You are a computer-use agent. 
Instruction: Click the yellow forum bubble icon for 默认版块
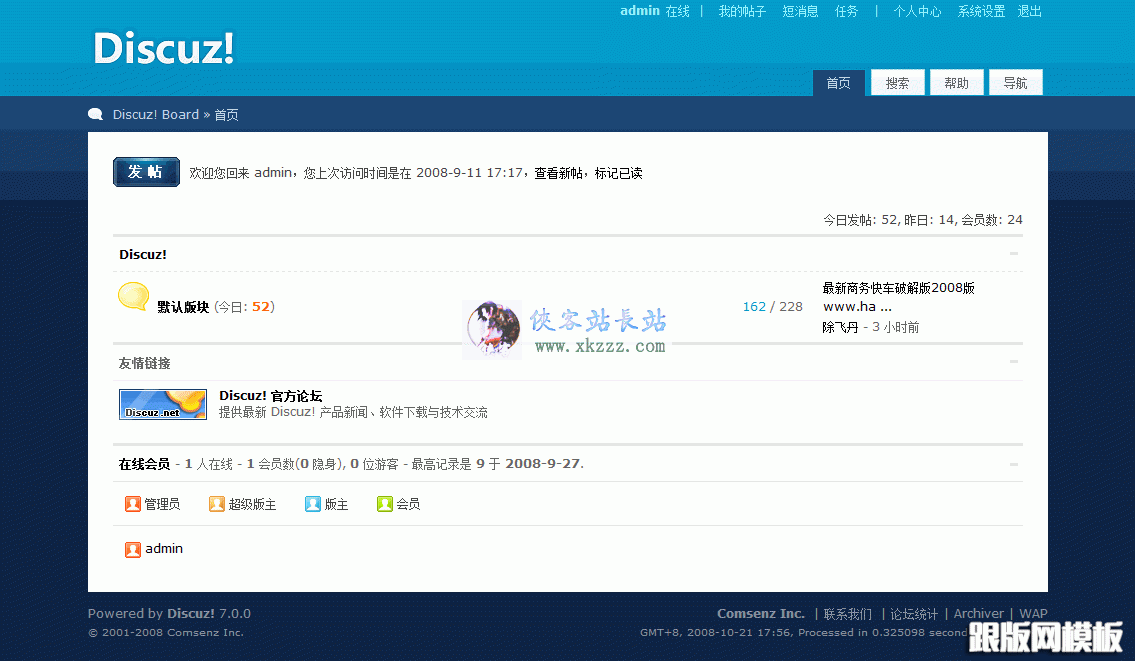pyautogui.click(x=133, y=296)
